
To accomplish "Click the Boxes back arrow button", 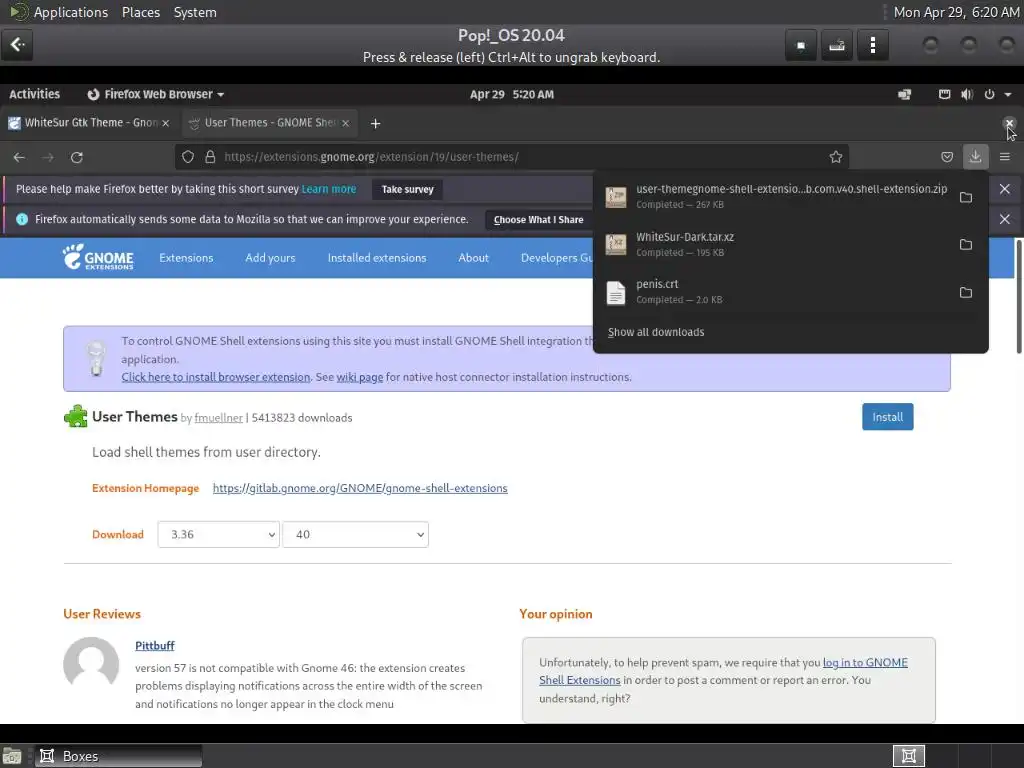I will tap(17, 45).
